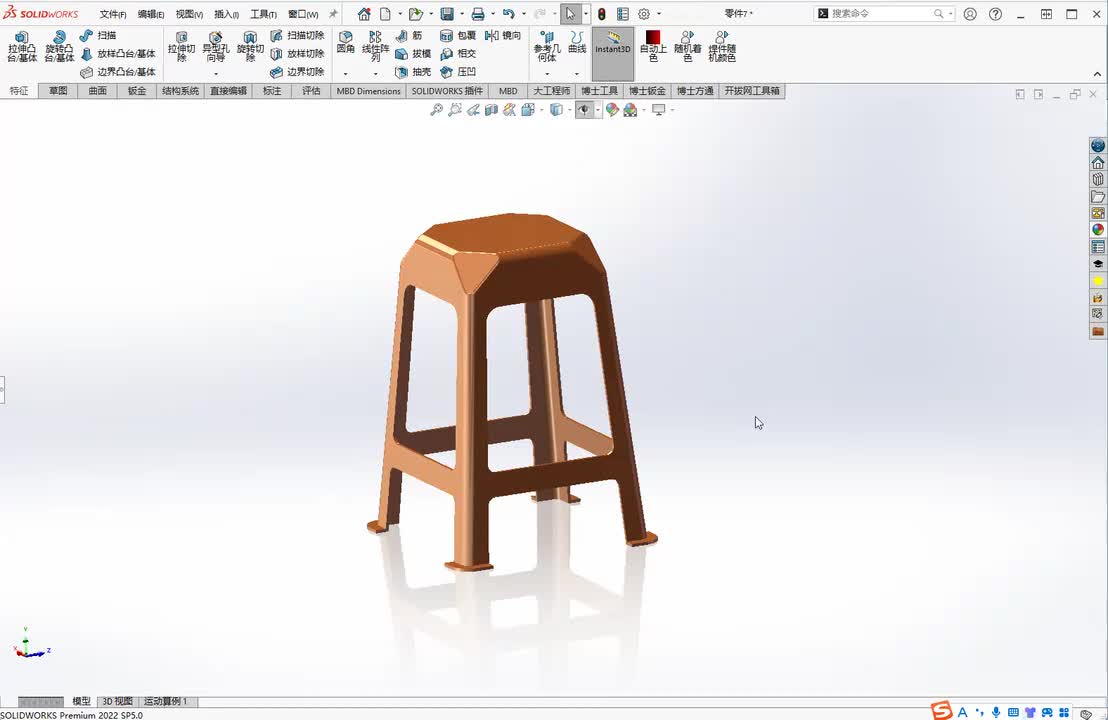The height and width of the screenshot is (720, 1108).
Task: Click the Undo arrow button
Action: pyautogui.click(x=509, y=14)
